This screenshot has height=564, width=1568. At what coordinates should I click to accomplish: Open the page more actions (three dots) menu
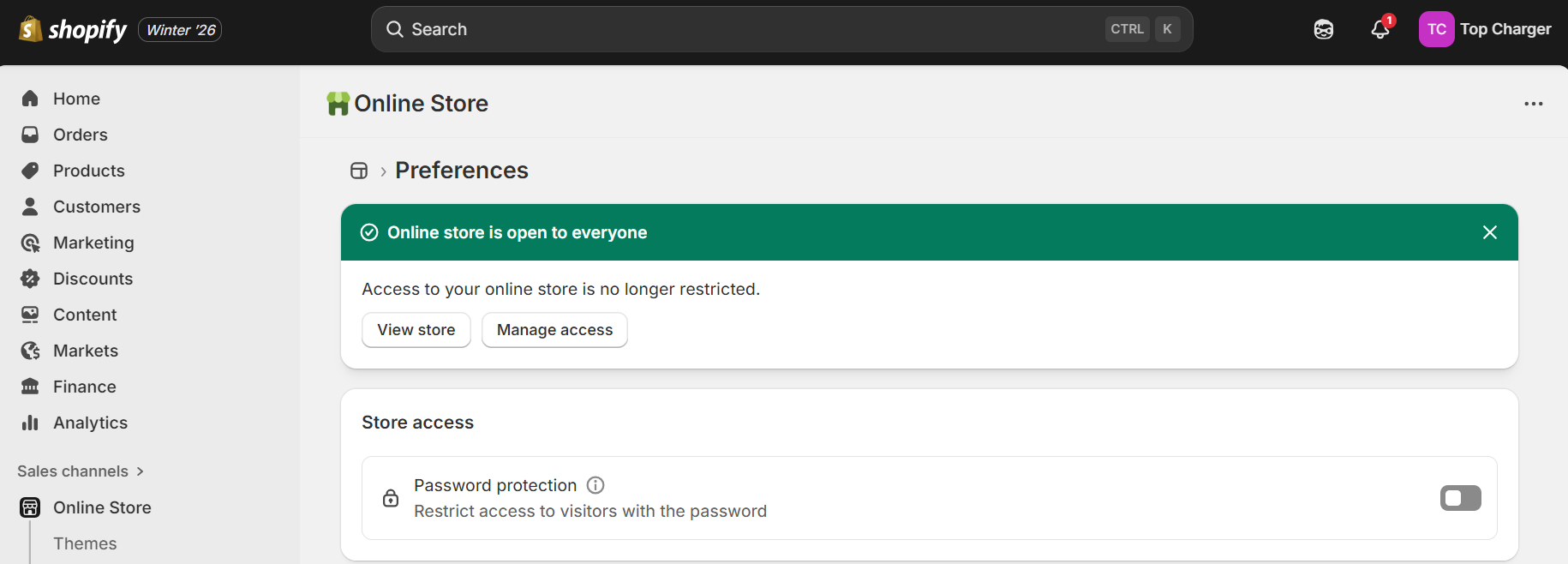[x=1533, y=104]
